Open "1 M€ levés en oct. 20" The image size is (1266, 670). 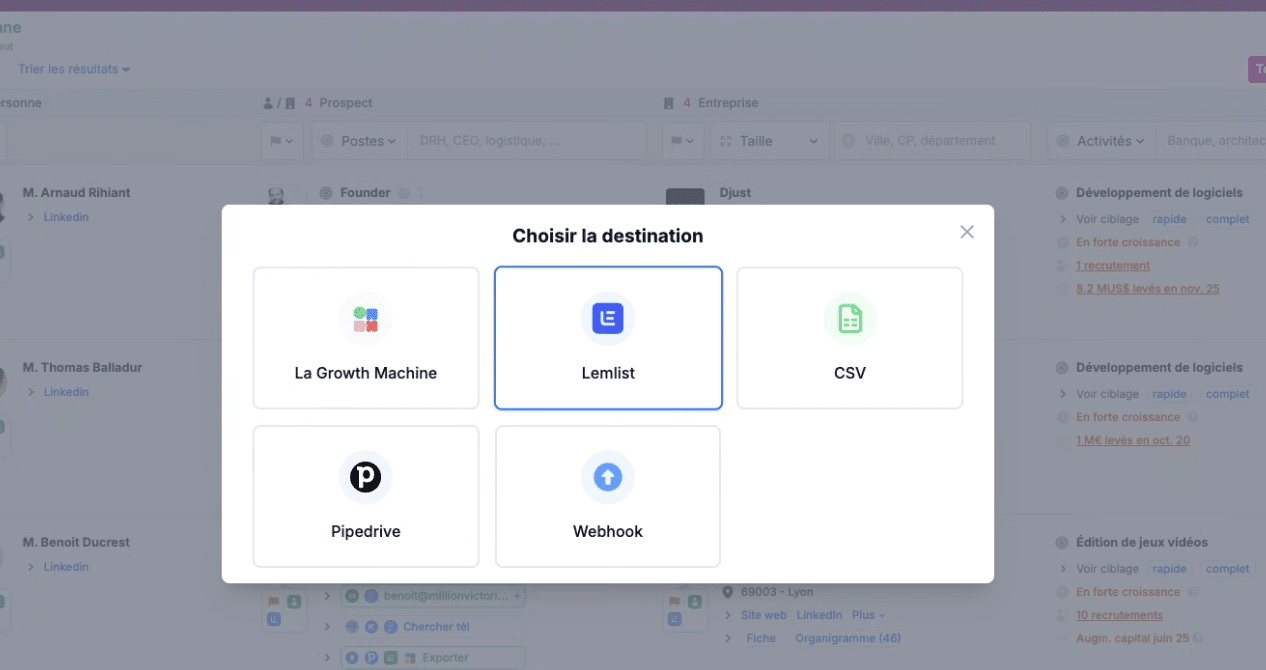click(x=1133, y=440)
